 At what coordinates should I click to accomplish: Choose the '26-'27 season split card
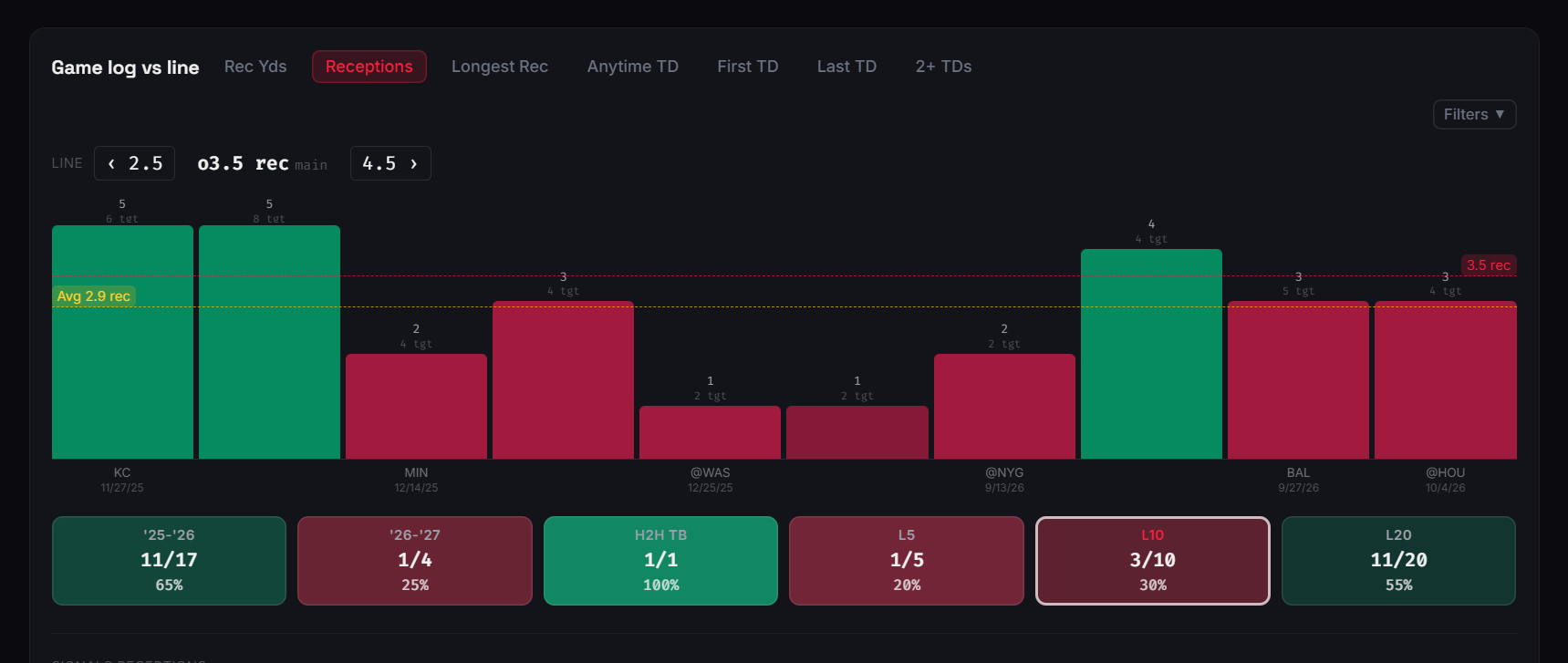(x=415, y=561)
